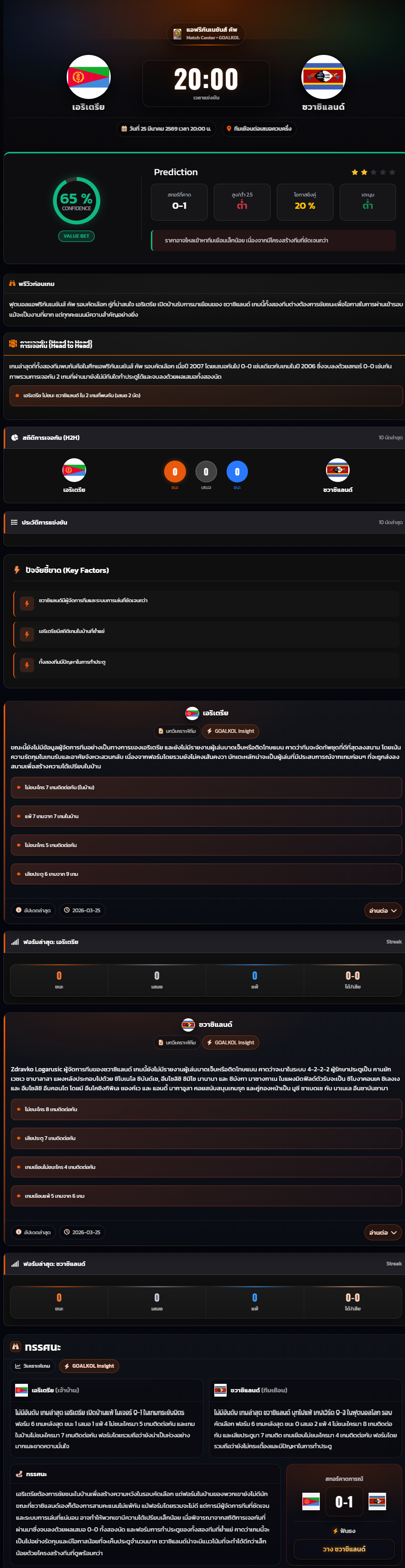Click the สกอร์คาด 0-1 prediction tile

click(x=179, y=202)
